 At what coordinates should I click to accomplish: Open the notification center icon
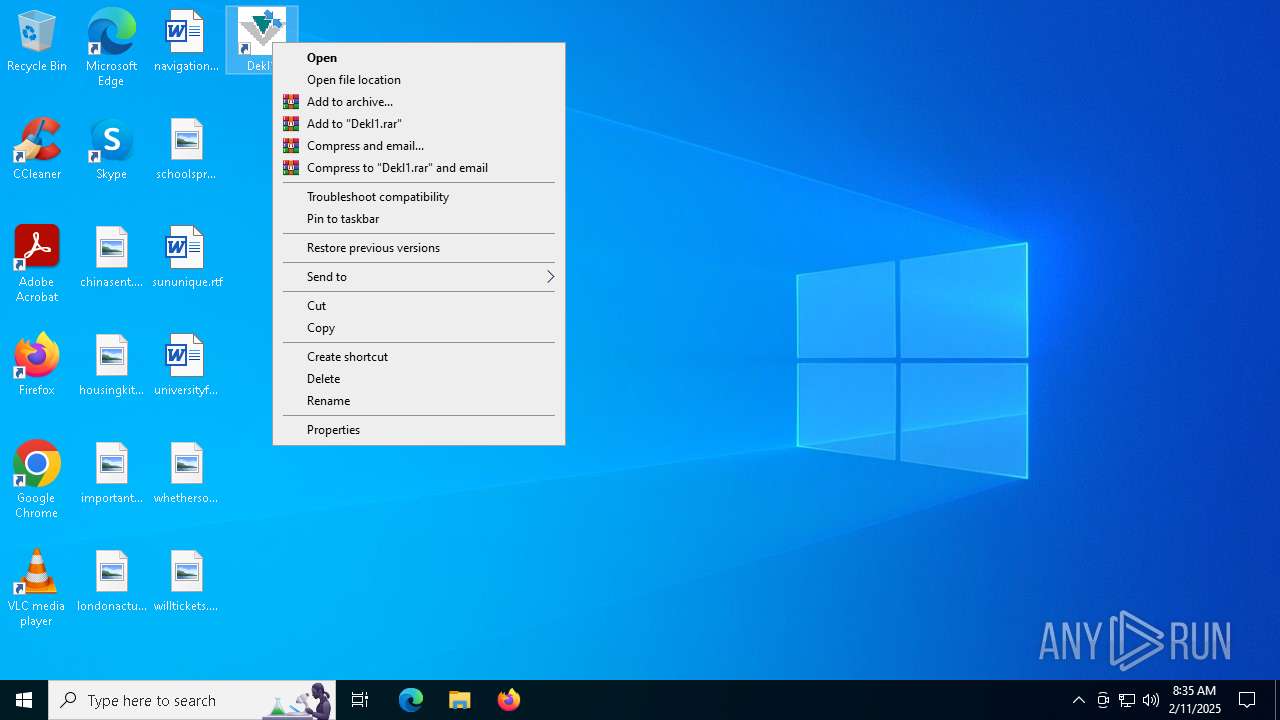1247,700
